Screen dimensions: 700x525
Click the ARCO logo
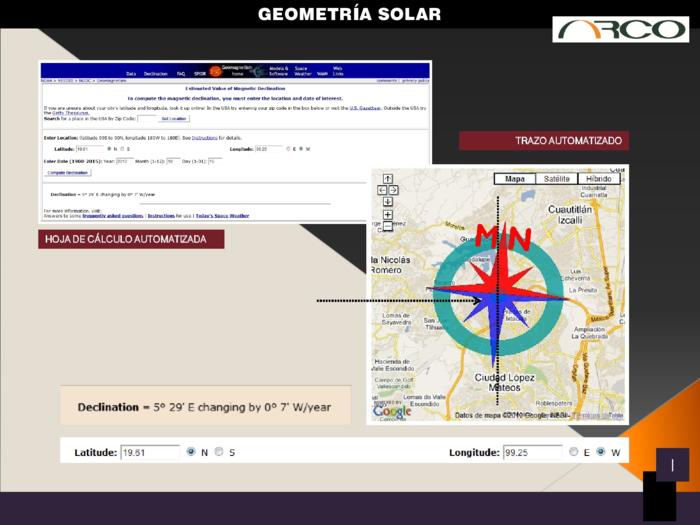point(620,30)
